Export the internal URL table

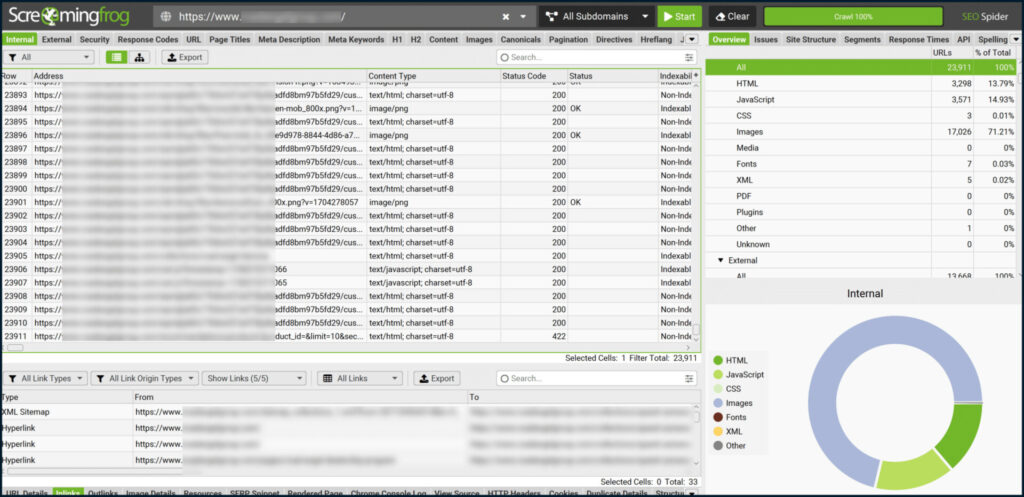coord(185,58)
